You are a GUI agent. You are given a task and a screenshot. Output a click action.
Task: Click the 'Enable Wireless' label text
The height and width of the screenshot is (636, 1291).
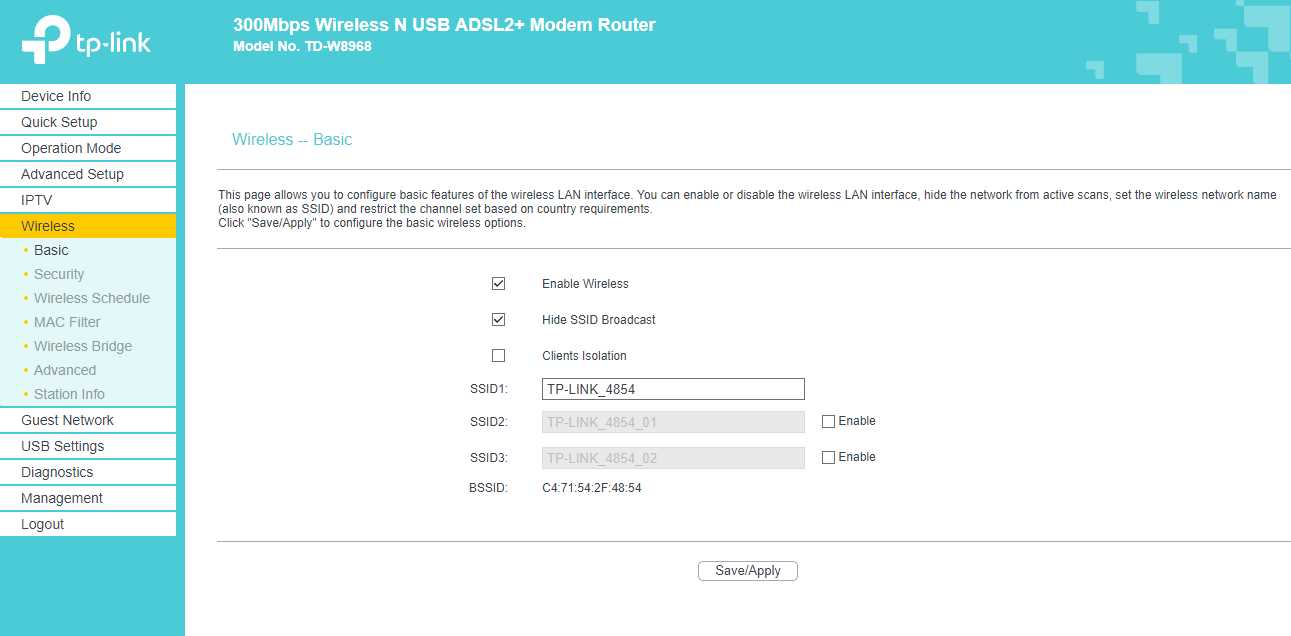(x=585, y=284)
